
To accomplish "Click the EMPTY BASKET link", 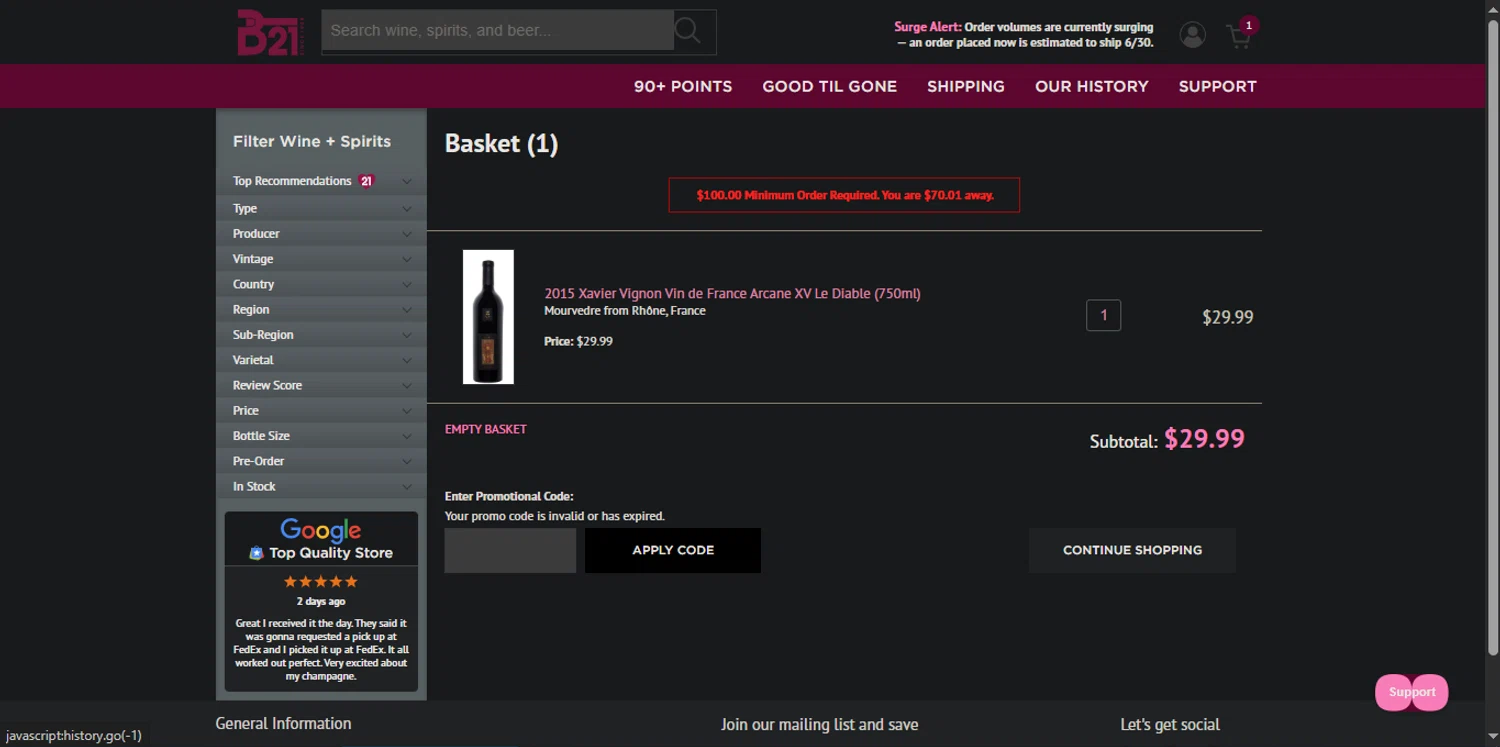I will pos(485,429).
